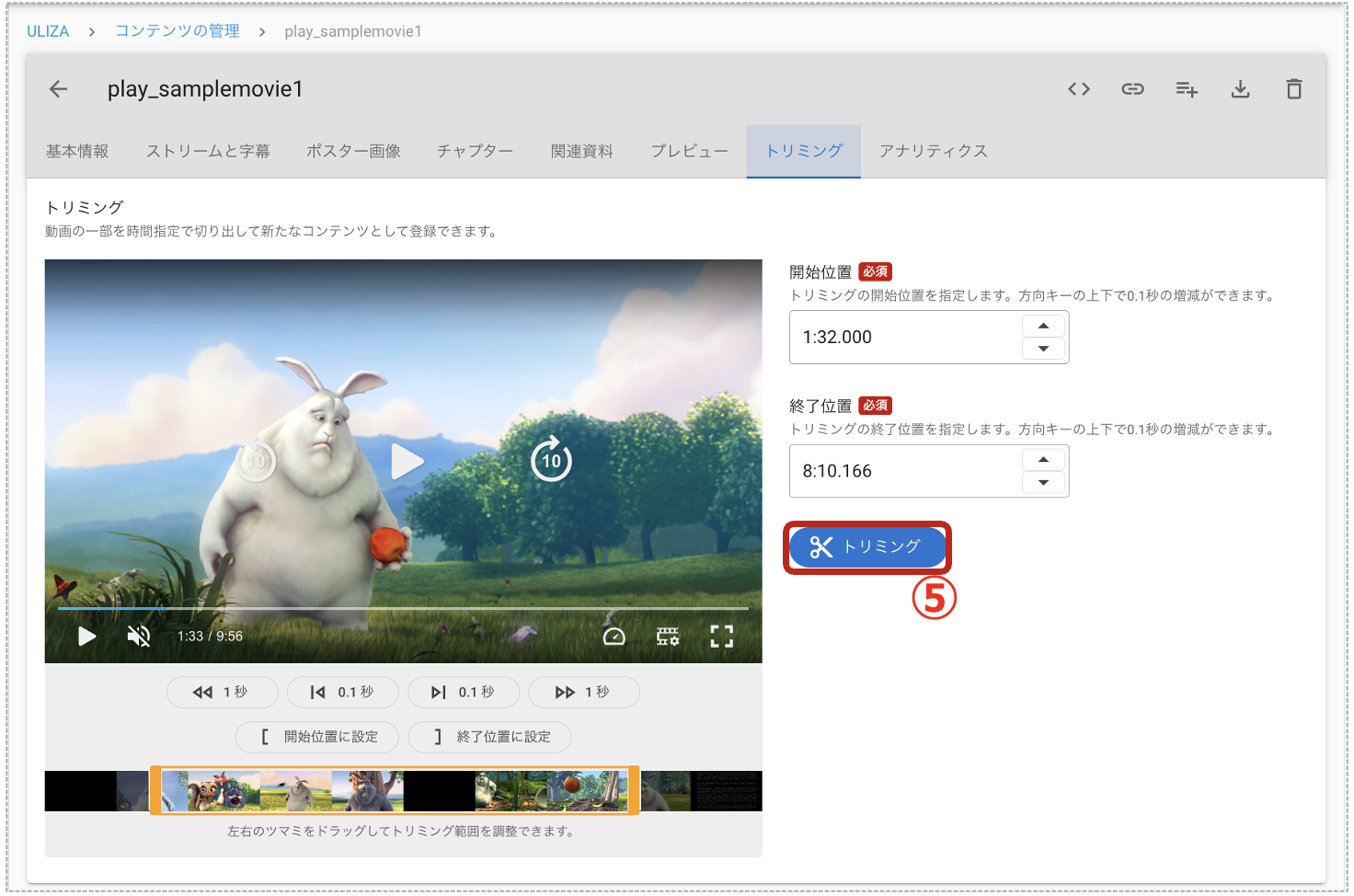Open the ポスター画像 tab
Viewport: 1354px width, 896px height.
[353, 151]
